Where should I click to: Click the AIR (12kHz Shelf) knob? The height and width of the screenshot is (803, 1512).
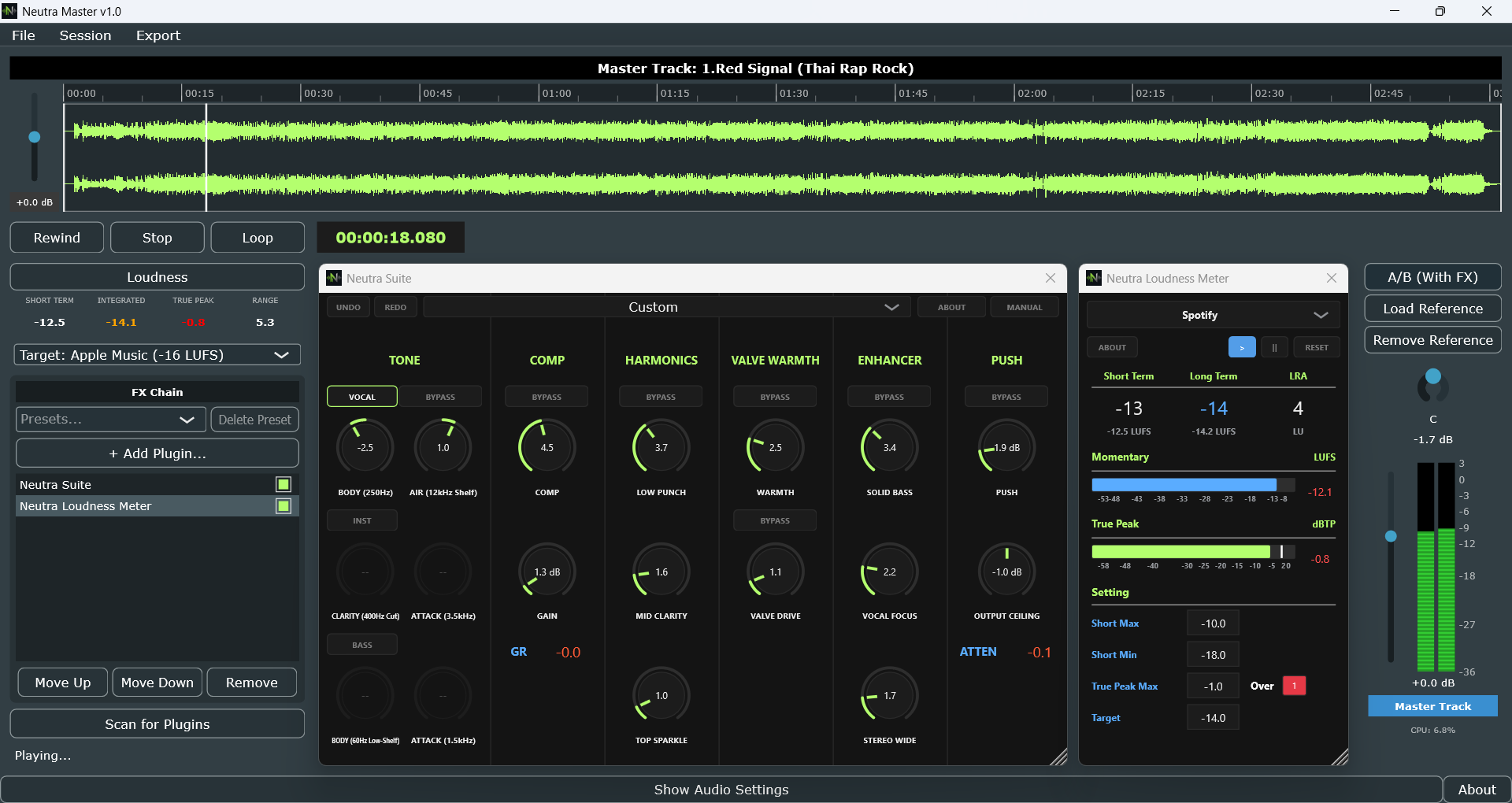click(x=443, y=447)
